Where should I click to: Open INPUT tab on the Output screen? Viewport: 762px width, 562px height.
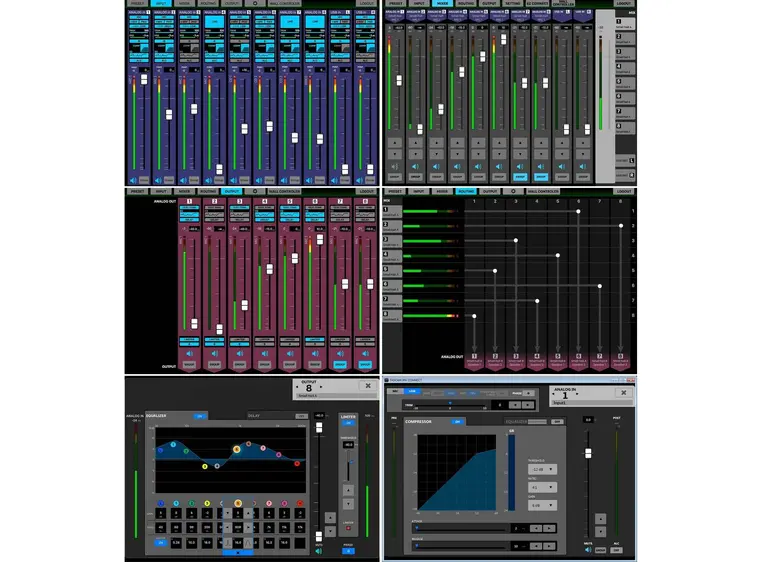pyautogui.click(x=161, y=192)
